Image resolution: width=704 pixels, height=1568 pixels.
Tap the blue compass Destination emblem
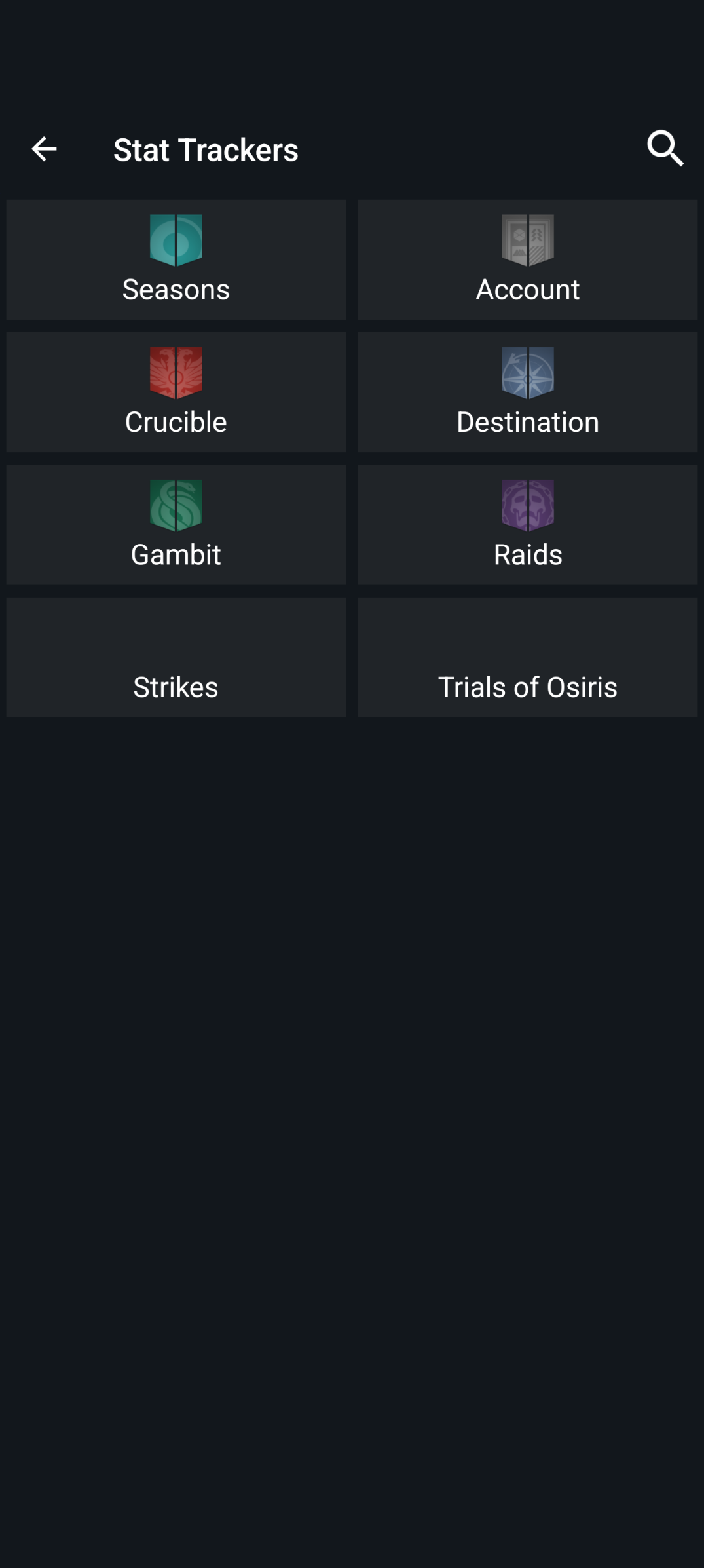[527, 372]
